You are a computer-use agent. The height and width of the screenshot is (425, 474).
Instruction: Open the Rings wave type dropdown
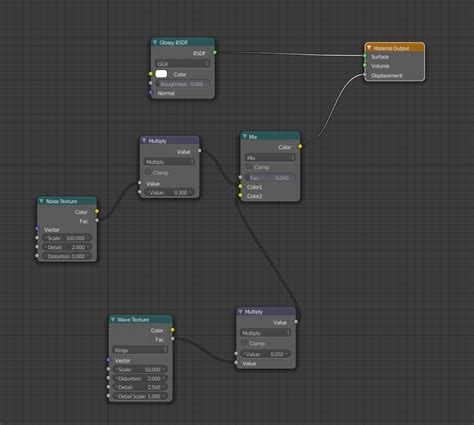(x=140, y=350)
